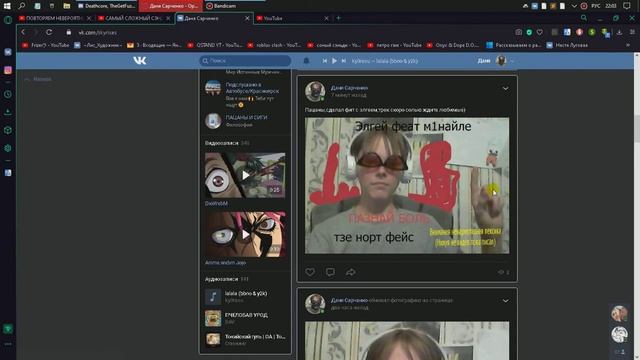Open the site security lock icon

coord(69,32)
